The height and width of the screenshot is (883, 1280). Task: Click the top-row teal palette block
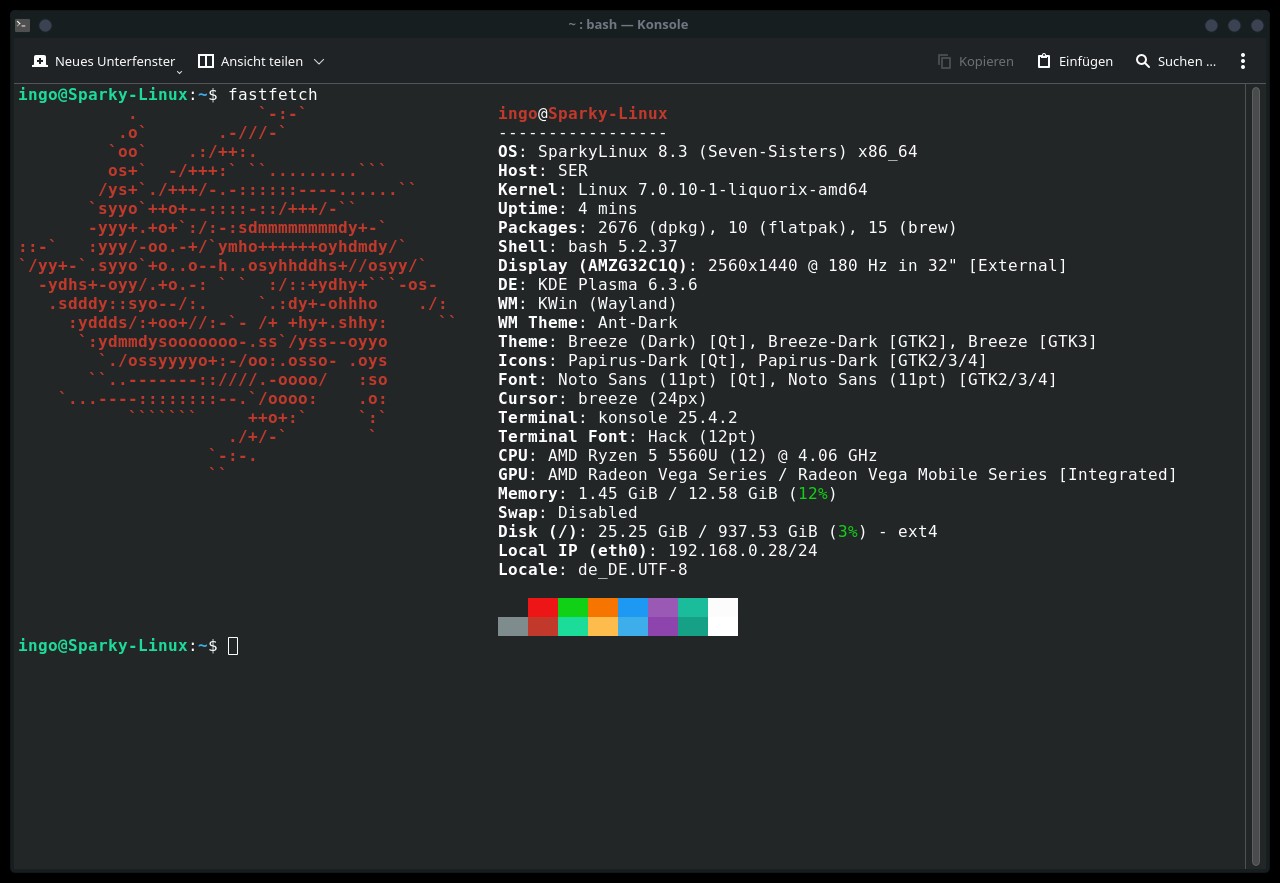[x=693, y=607]
